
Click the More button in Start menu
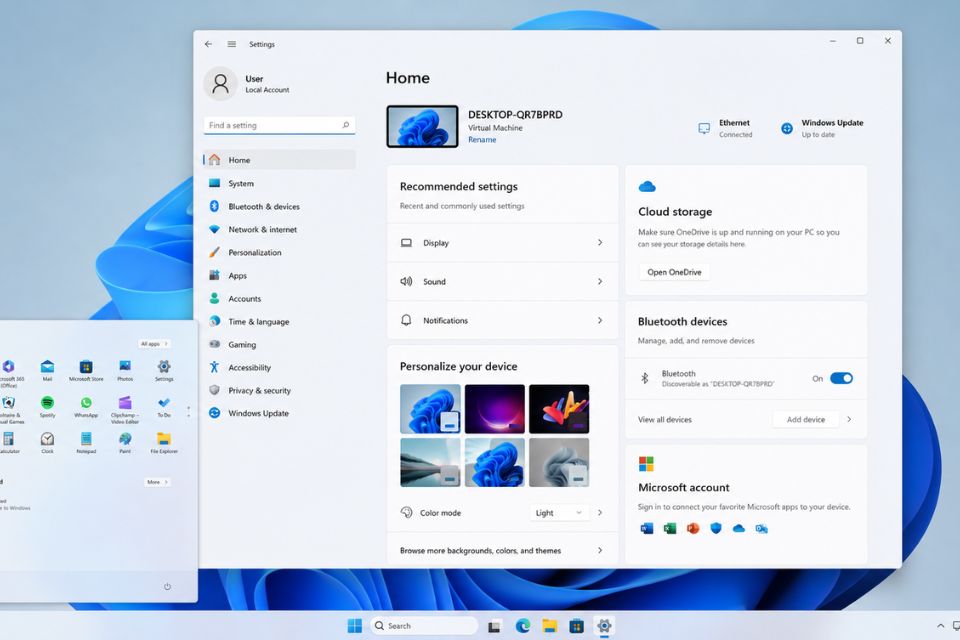[x=157, y=482]
